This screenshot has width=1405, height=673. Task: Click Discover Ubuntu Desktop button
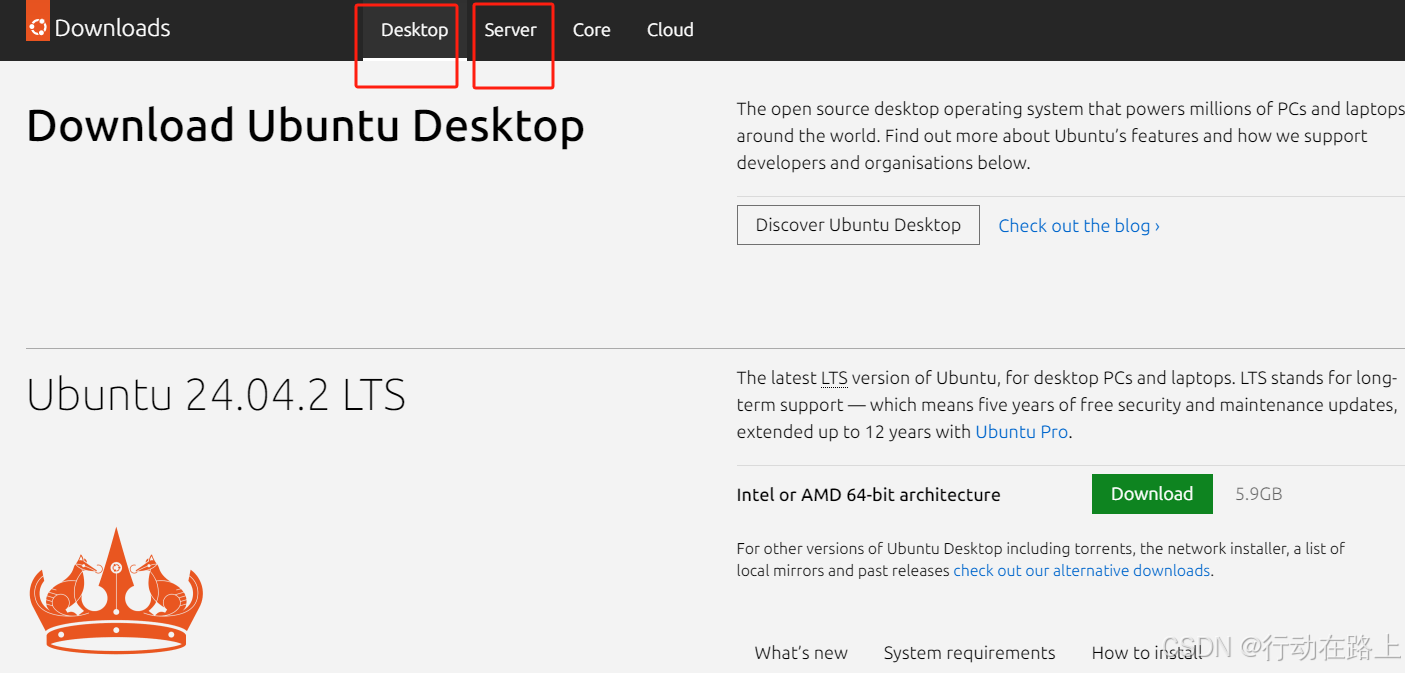pyautogui.click(x=858, y=225)
